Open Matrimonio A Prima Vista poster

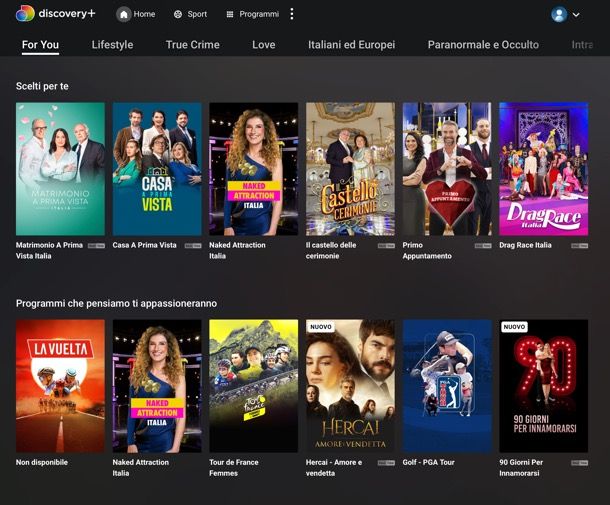tap(60, 169)
